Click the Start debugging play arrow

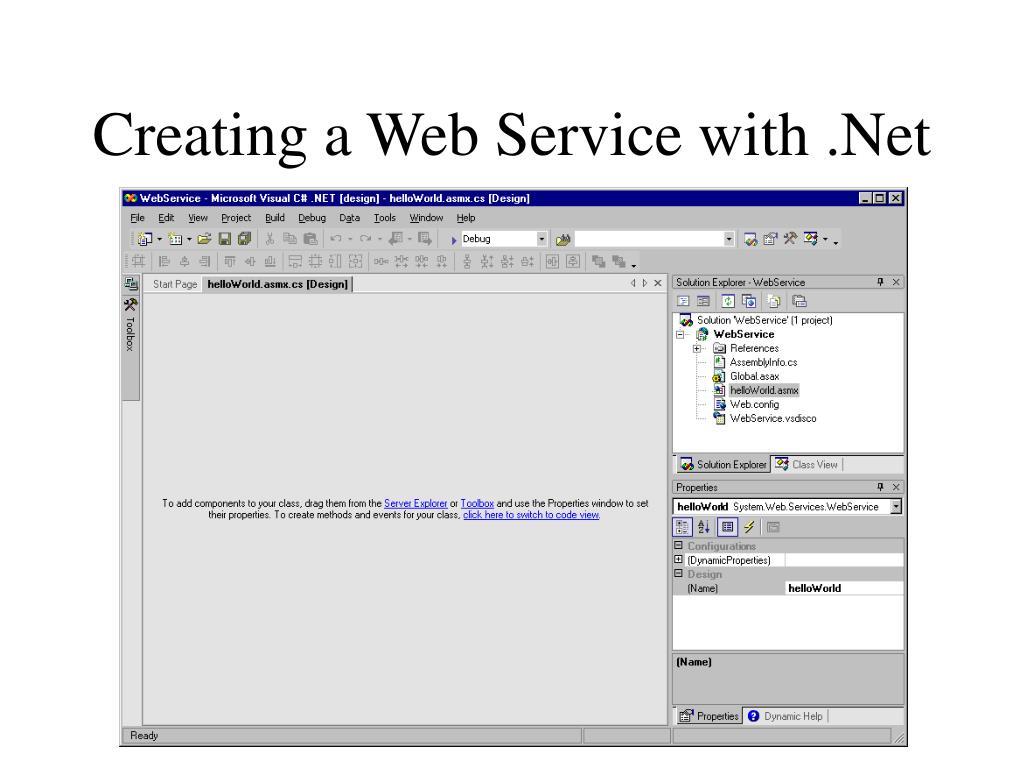tap(453, 240)
